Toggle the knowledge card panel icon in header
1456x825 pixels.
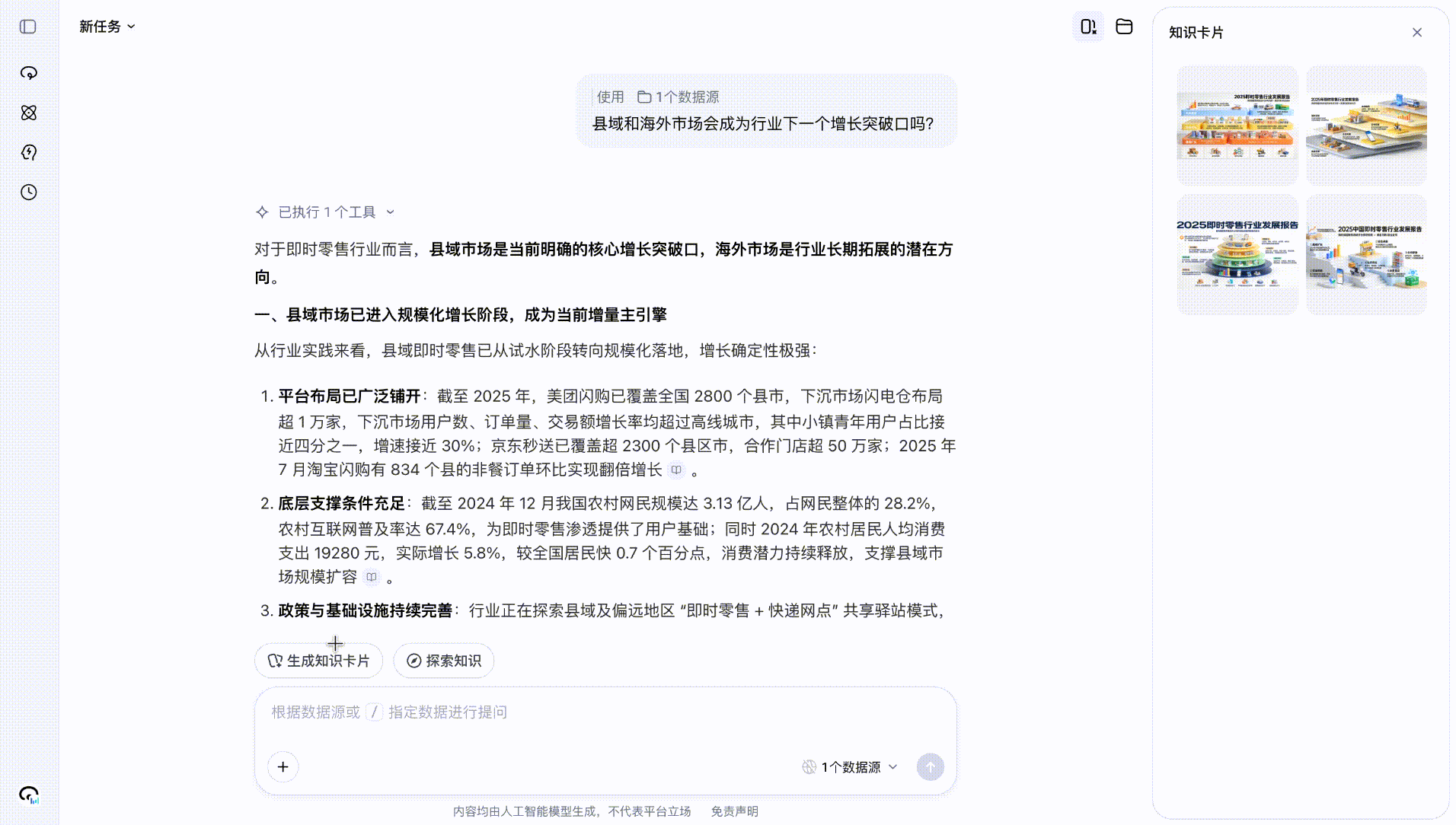pyautogui.click(x=1088, y=27)
